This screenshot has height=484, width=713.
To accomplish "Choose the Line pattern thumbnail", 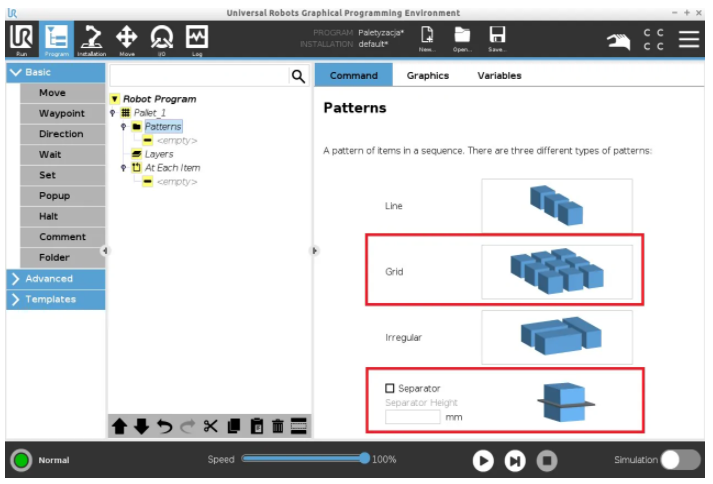I will 557,206.
